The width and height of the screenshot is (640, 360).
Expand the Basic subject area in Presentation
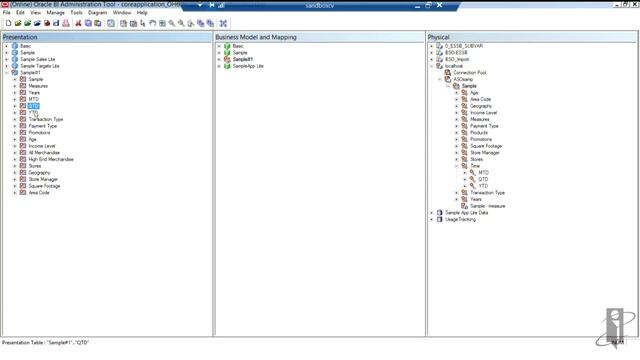pos(7,46)
